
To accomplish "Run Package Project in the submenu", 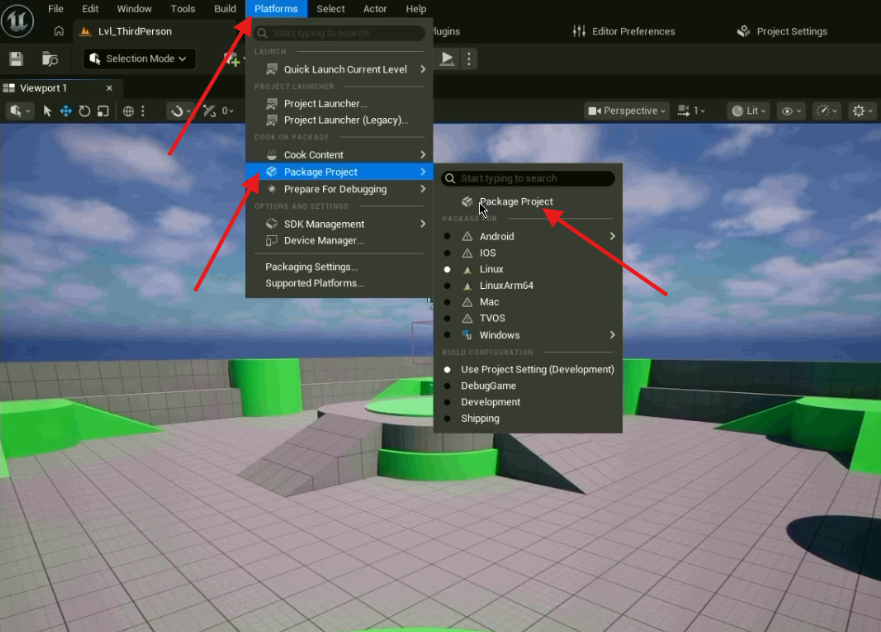I will [528, 202].
